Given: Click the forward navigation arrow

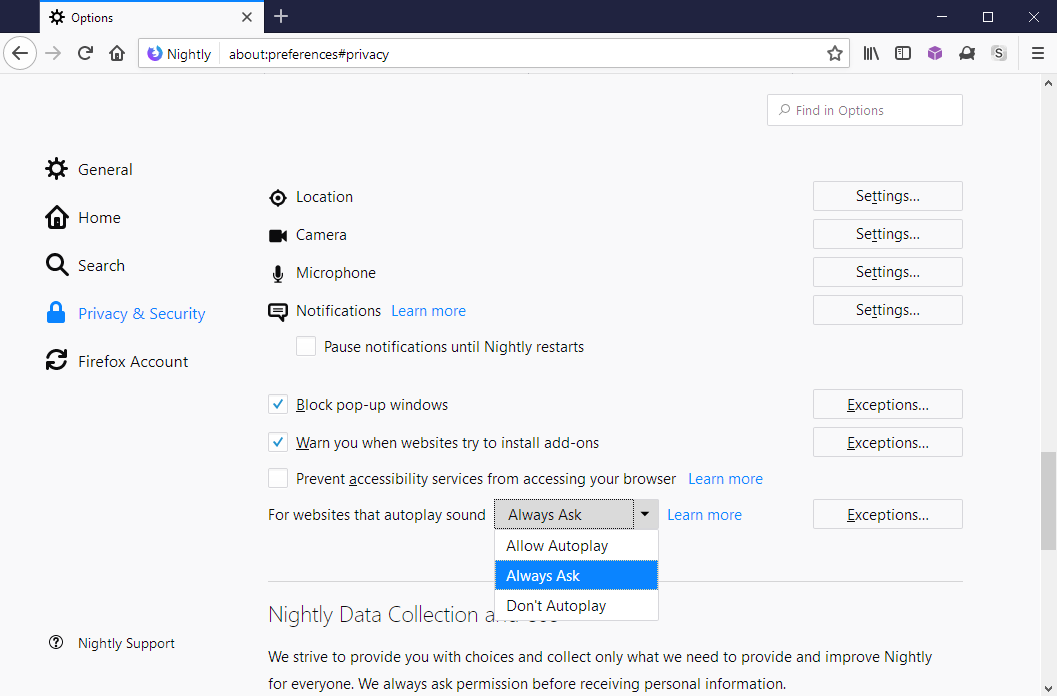Looking at the screenshot, I should pyautogui.click(x=53, y=53).
